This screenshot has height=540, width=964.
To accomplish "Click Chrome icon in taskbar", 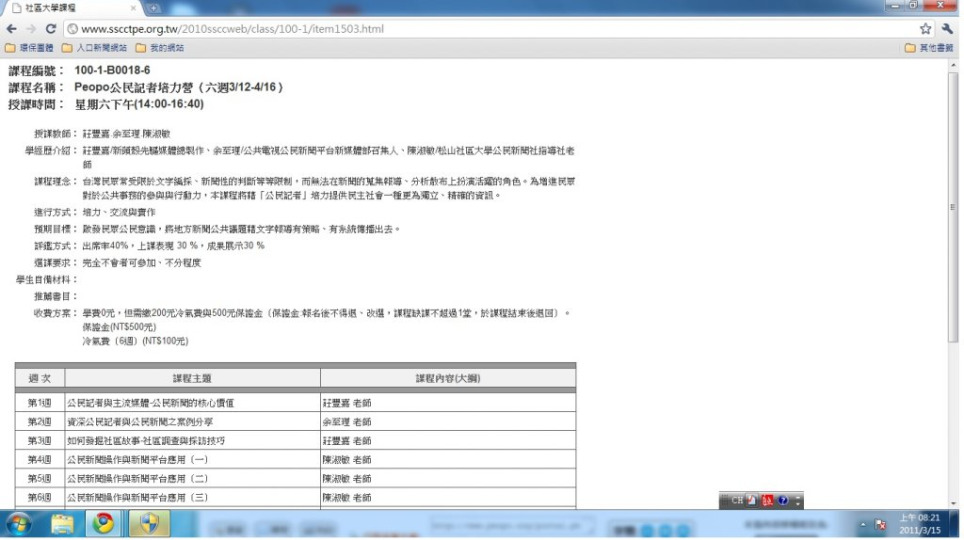I will (103, 524).
